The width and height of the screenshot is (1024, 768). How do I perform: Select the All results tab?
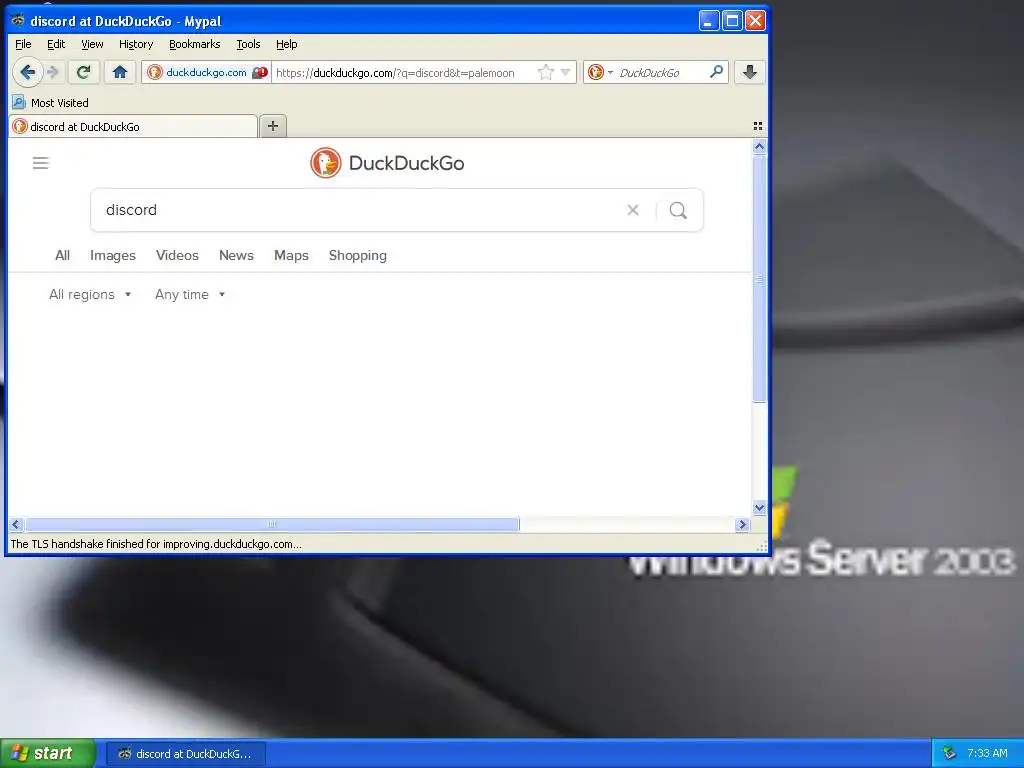pos(62,255)
